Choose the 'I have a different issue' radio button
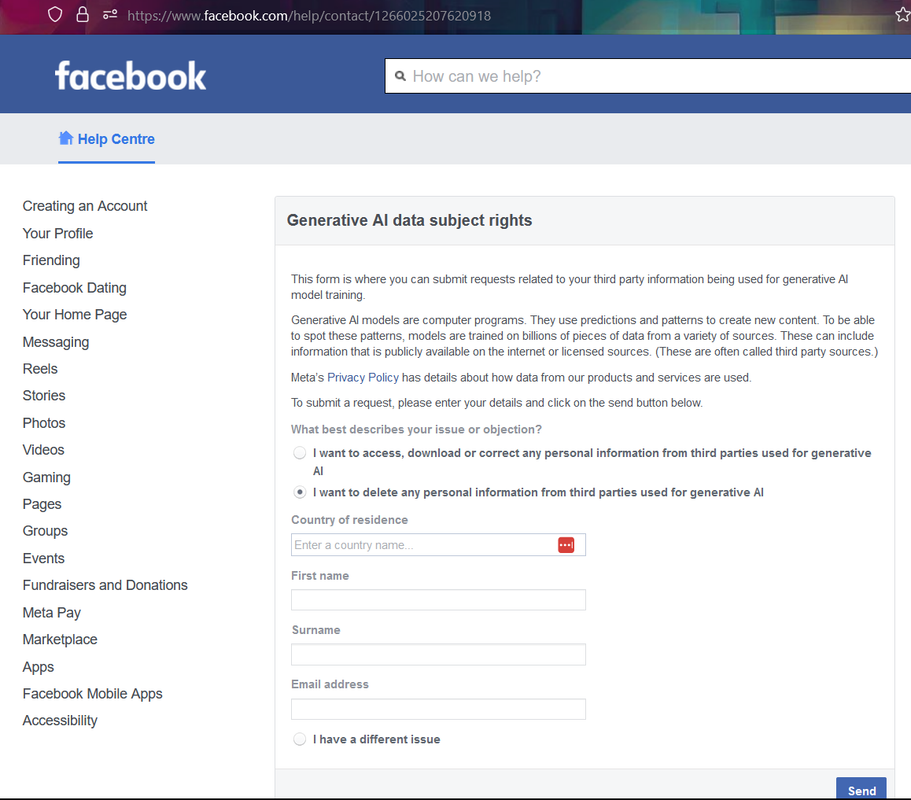 pyautogui.click(x=300, y=739)
